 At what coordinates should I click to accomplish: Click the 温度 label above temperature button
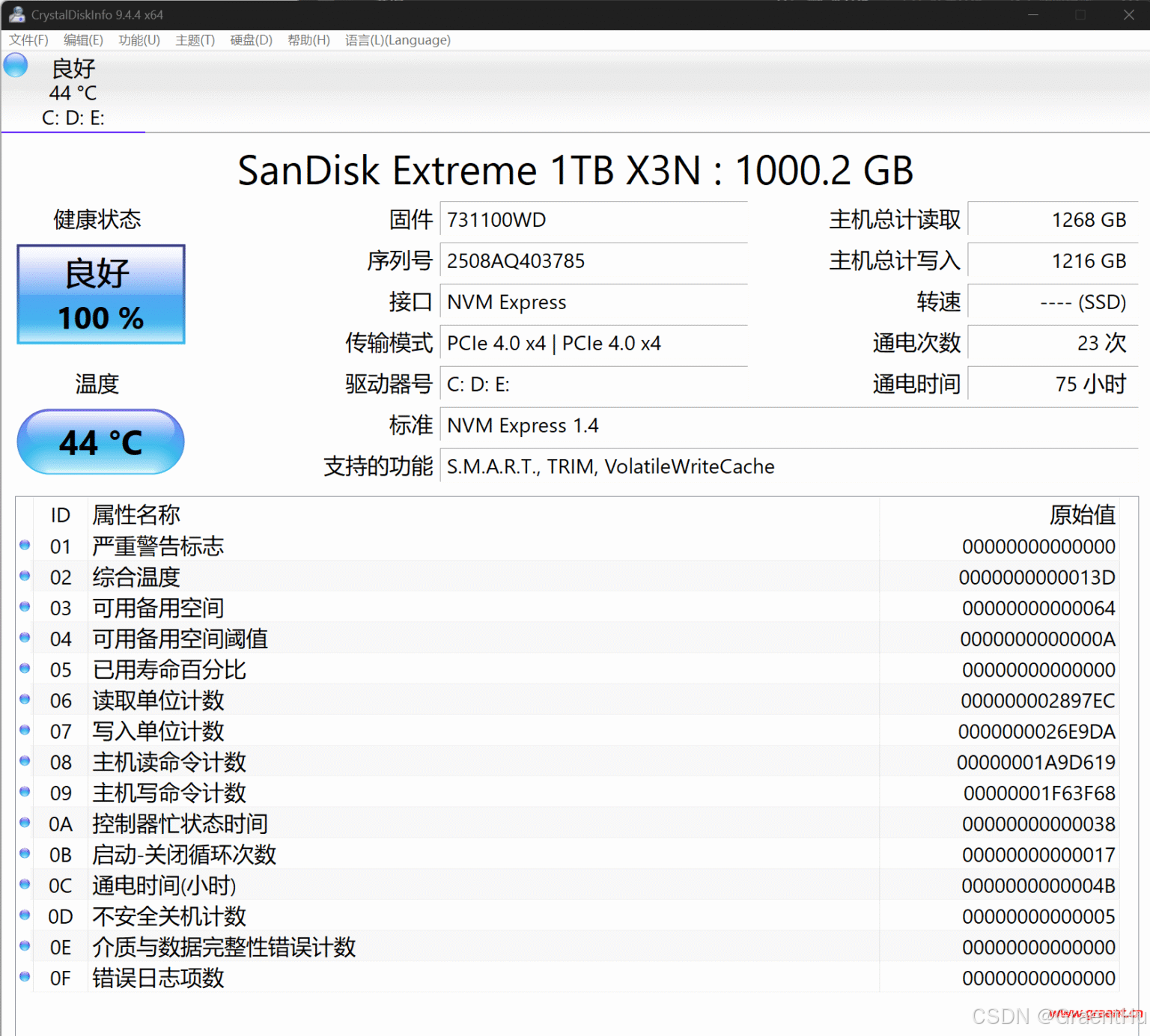point(97,384)
